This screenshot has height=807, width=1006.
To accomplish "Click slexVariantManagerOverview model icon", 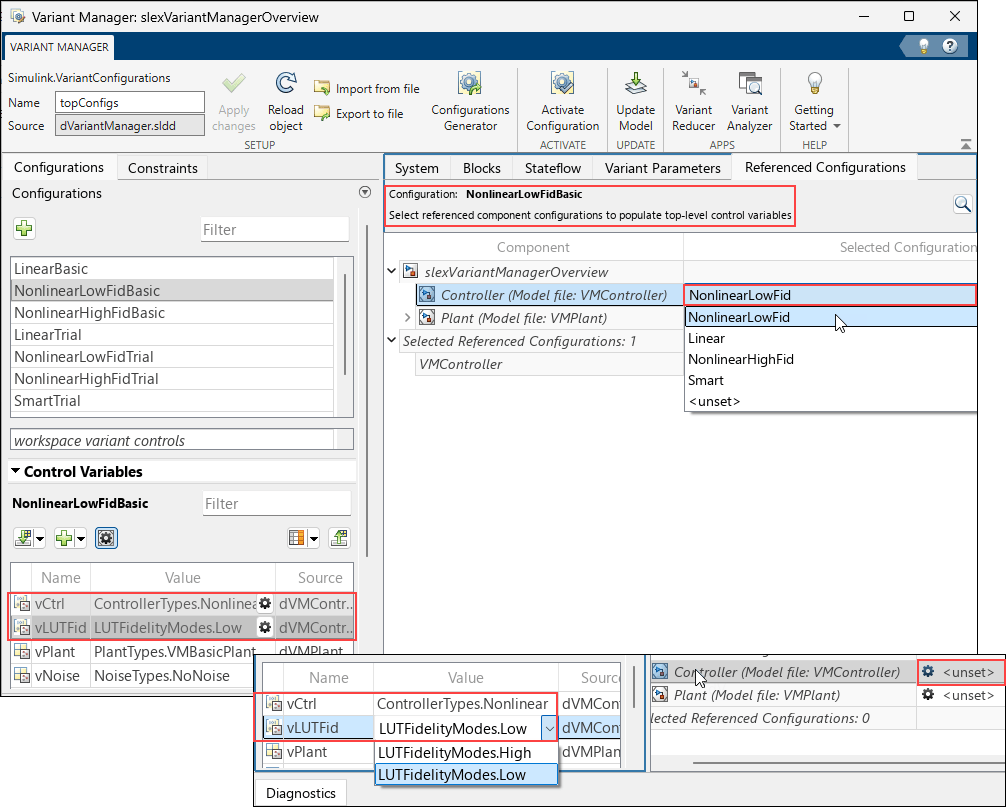I will [x=410, y=271].
